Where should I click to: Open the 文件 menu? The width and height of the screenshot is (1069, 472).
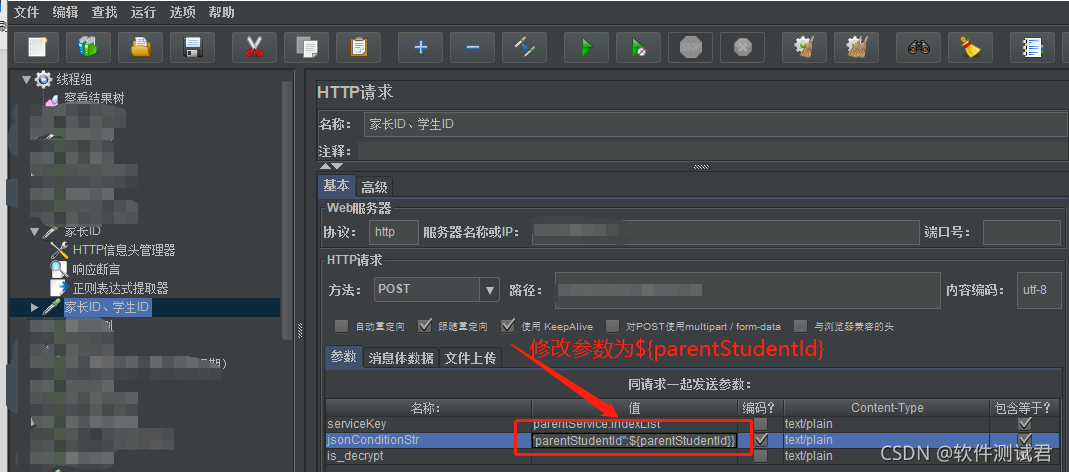point(27,12)
